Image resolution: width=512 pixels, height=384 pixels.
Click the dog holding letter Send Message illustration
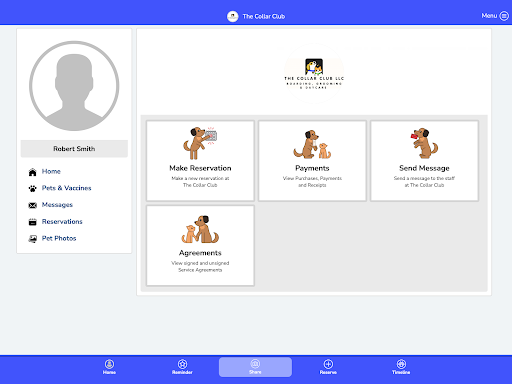(x=424, y=143)
